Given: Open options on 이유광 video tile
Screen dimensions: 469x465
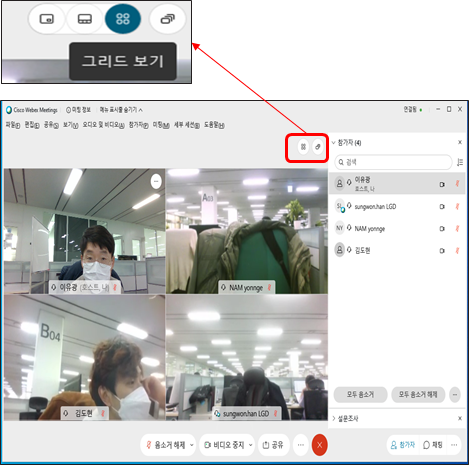Looking at the screenshot, I should tap(156, 181).
